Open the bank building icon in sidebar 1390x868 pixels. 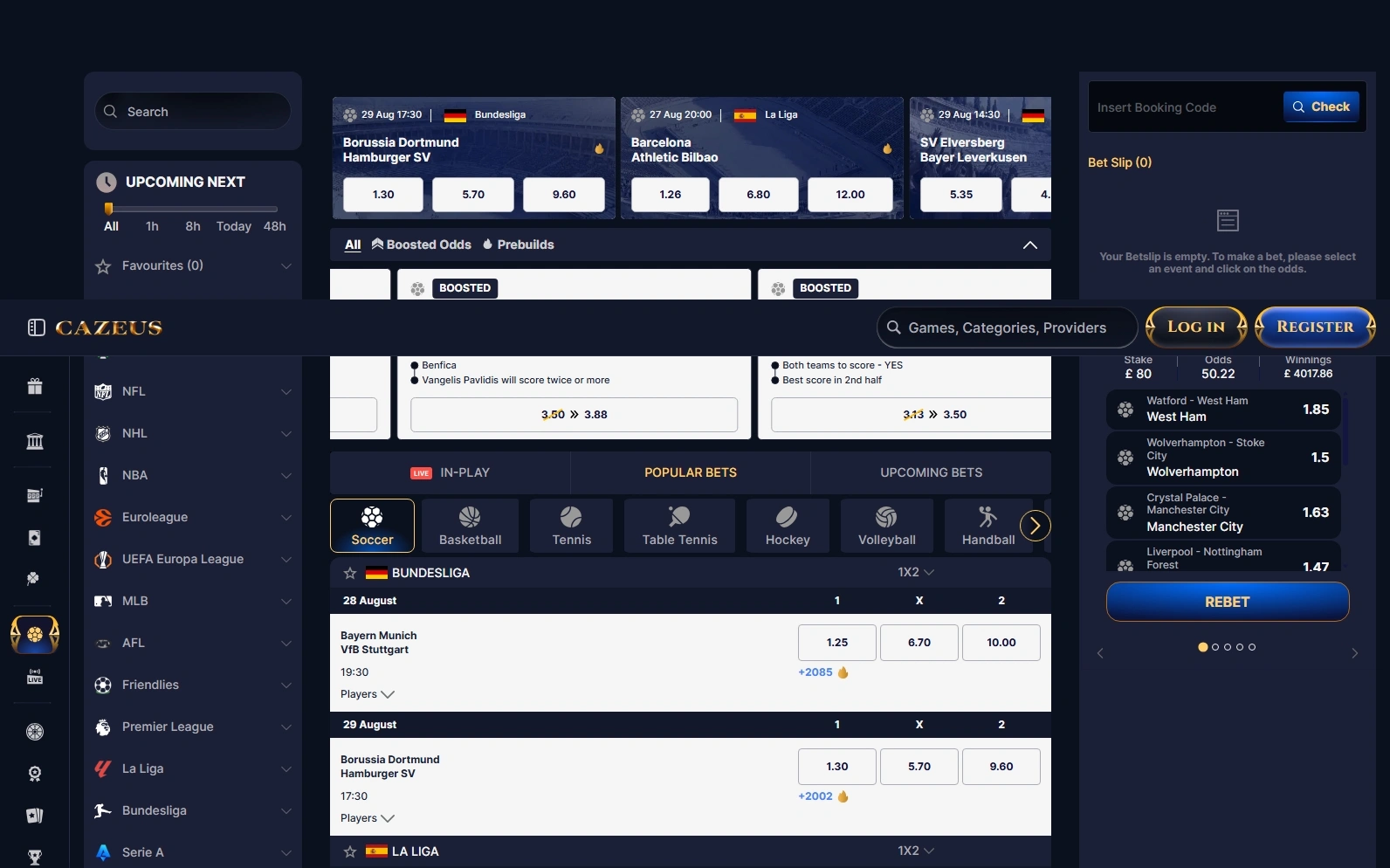tap(35, 441)
